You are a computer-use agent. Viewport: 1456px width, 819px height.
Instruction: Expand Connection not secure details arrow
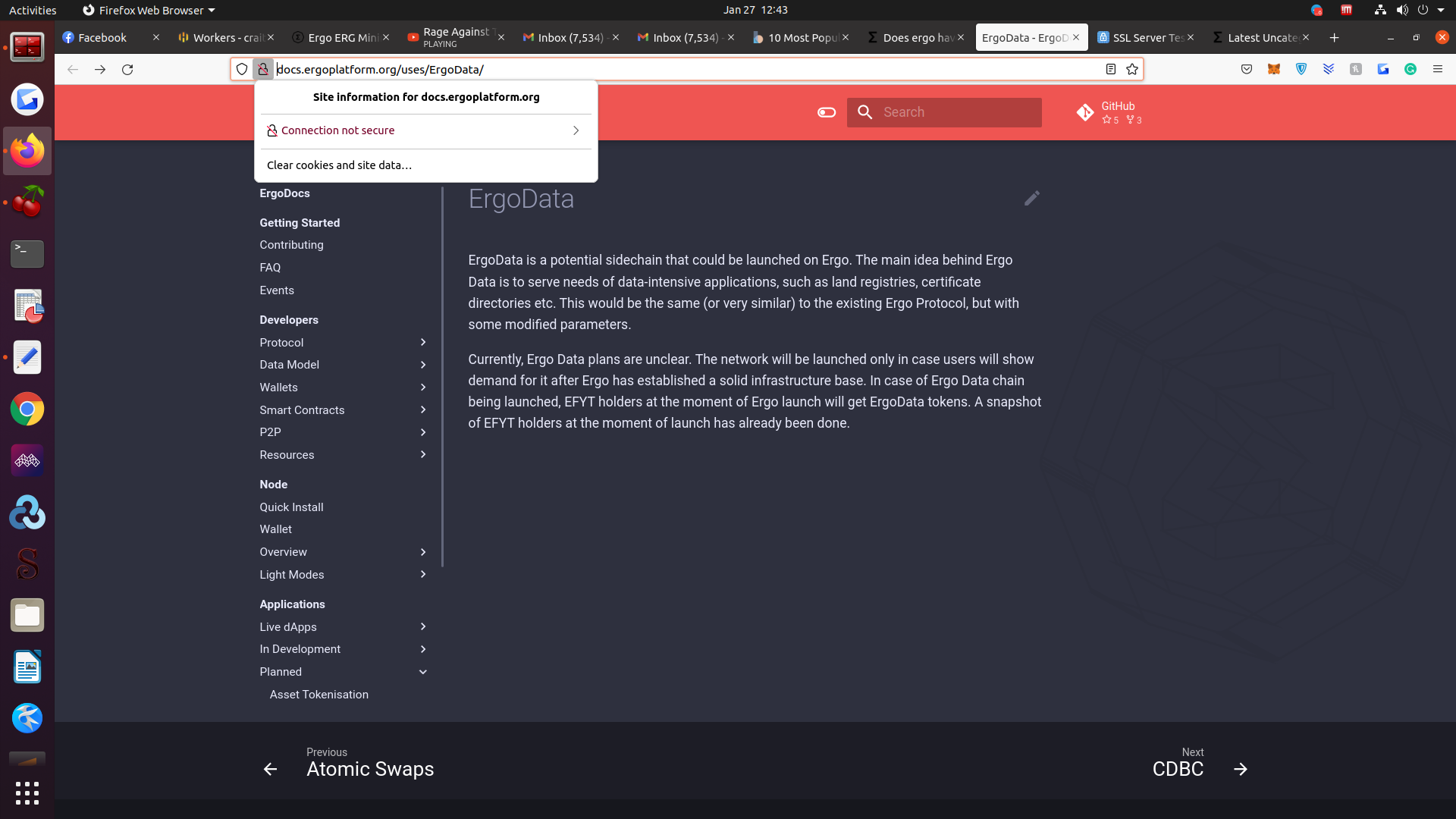tap(576, 130)
